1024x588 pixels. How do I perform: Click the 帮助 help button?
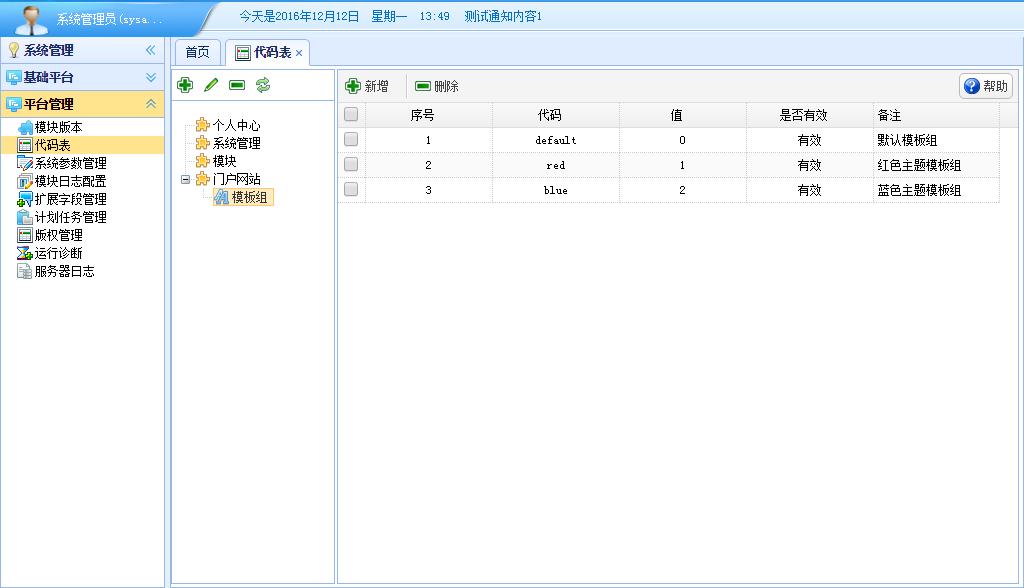985,86
